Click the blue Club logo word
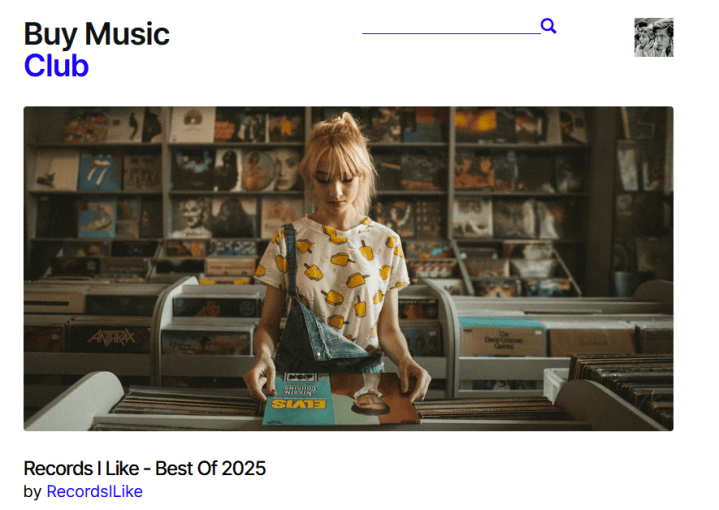The height and width of the screenshot is (510, 719). click(x=56, y=66)
